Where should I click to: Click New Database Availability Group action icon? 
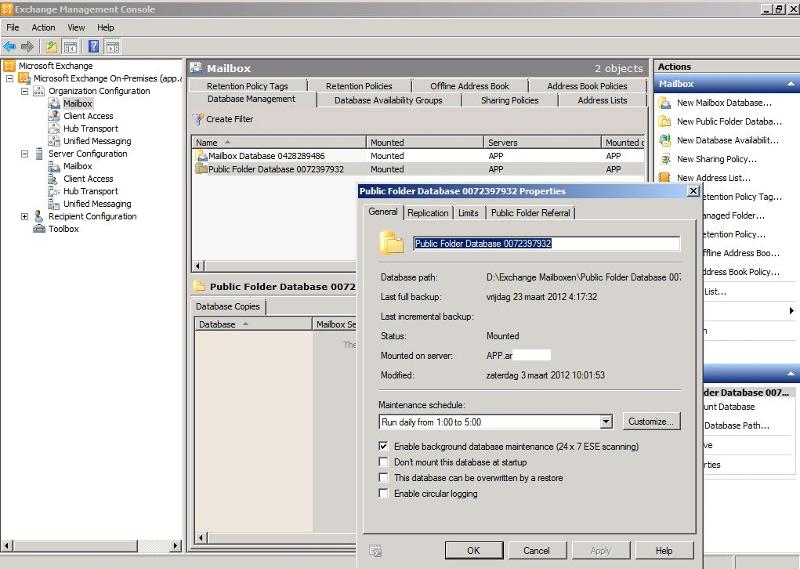[665, 140]
